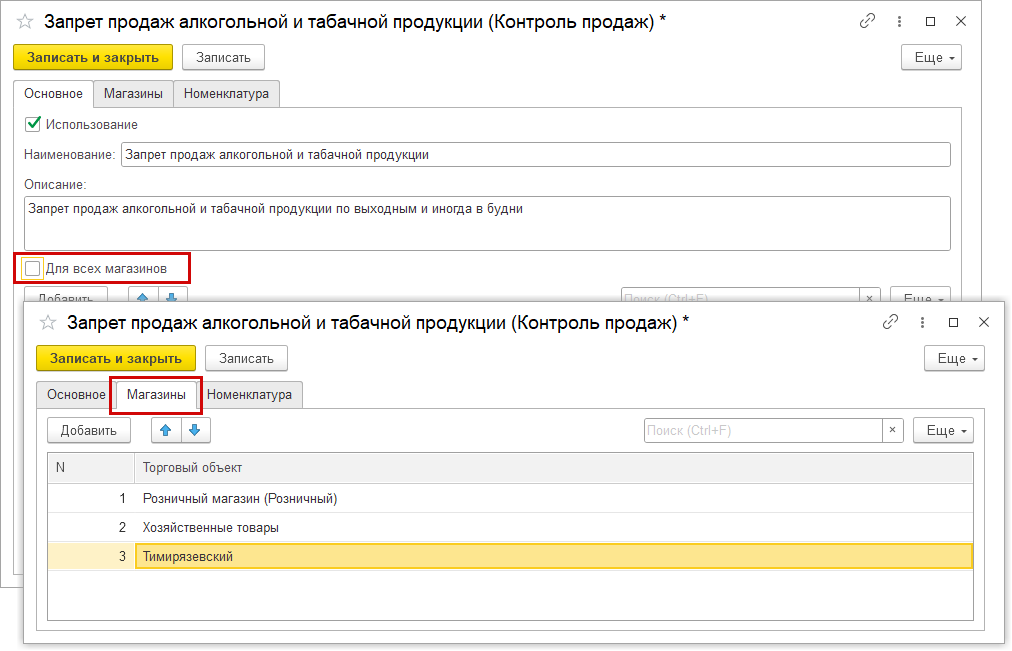Move row down in Магазины list

pyautogui.click(x=195, y=430)
